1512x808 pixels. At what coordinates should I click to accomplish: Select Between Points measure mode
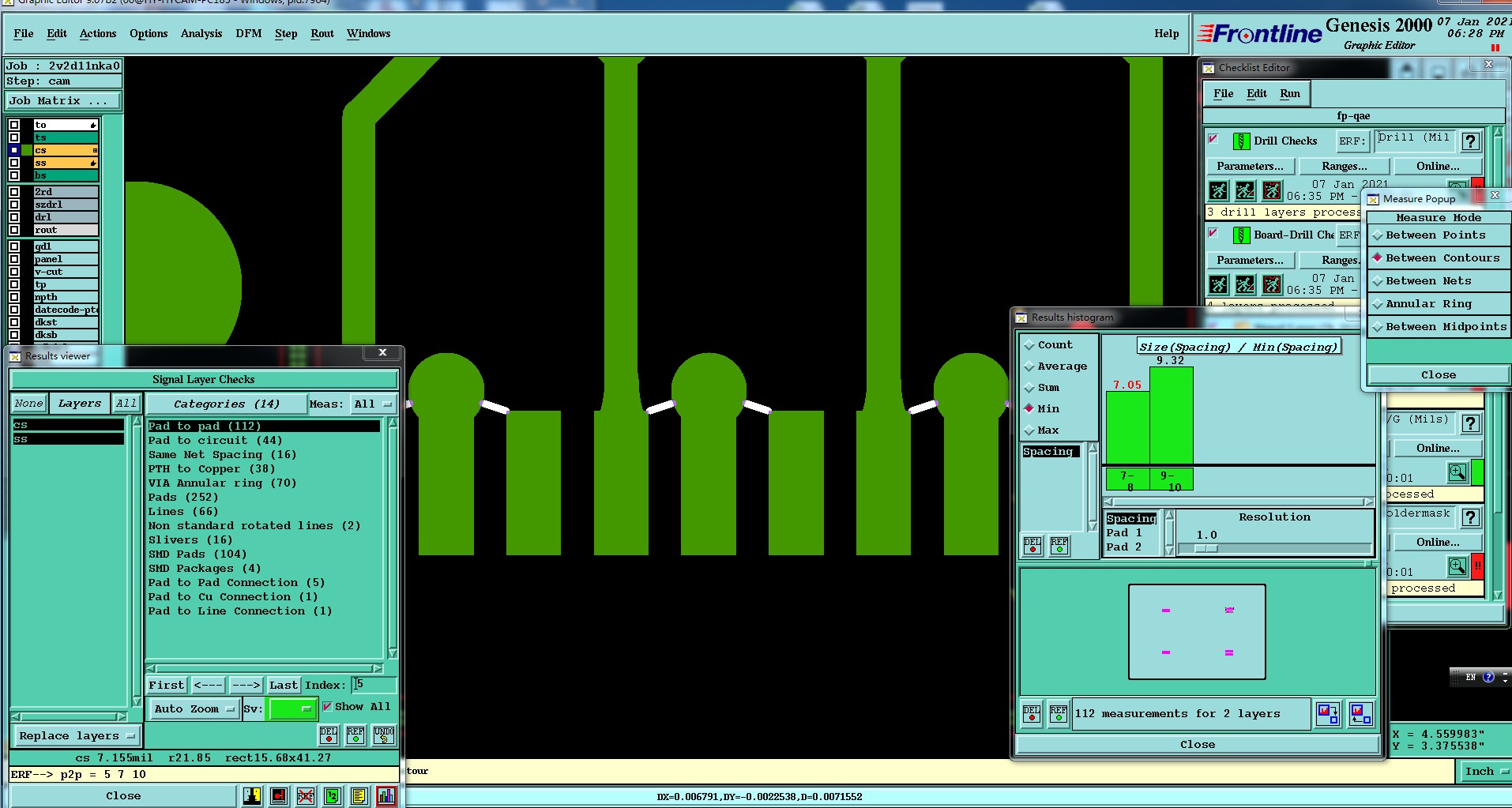tap(1438, 235)
